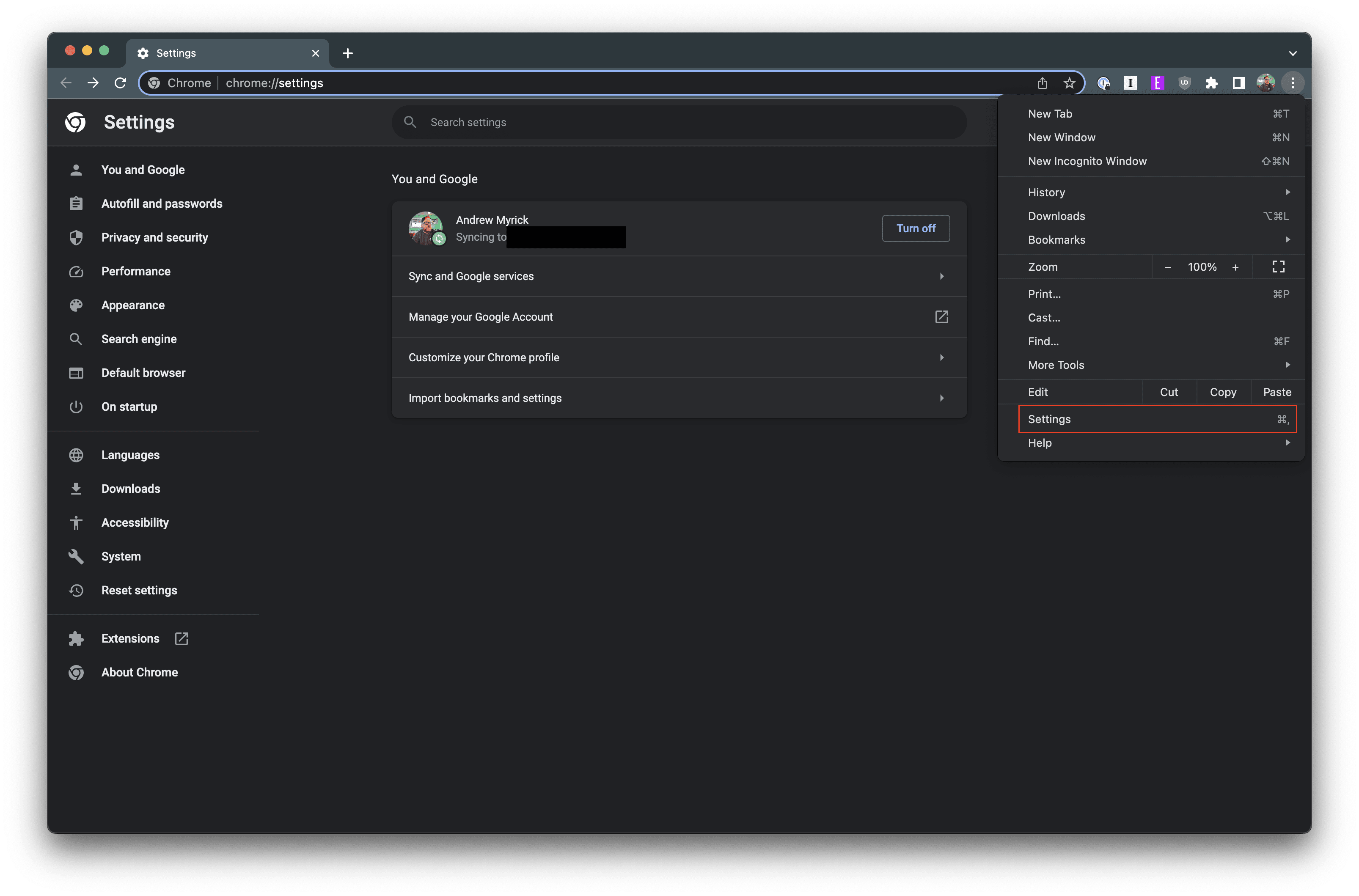Open Search engine settings

(139, 339)
